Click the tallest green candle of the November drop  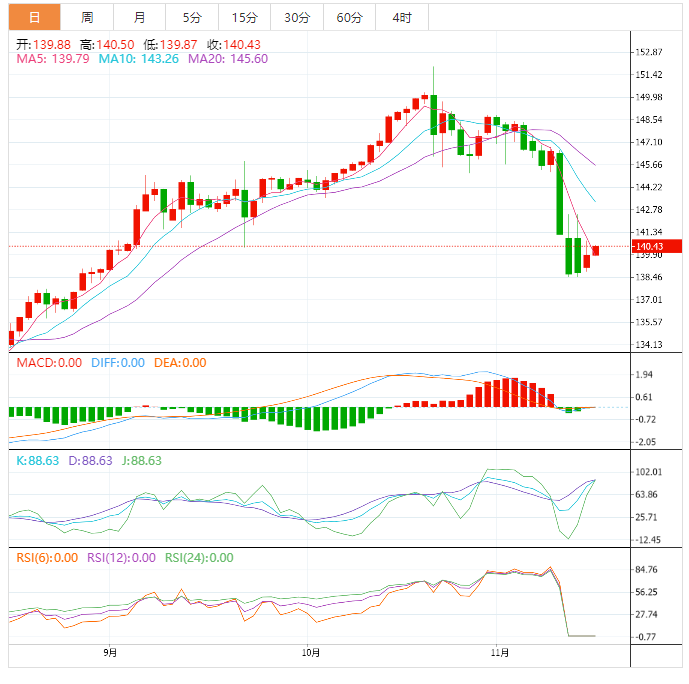[559, 194]
